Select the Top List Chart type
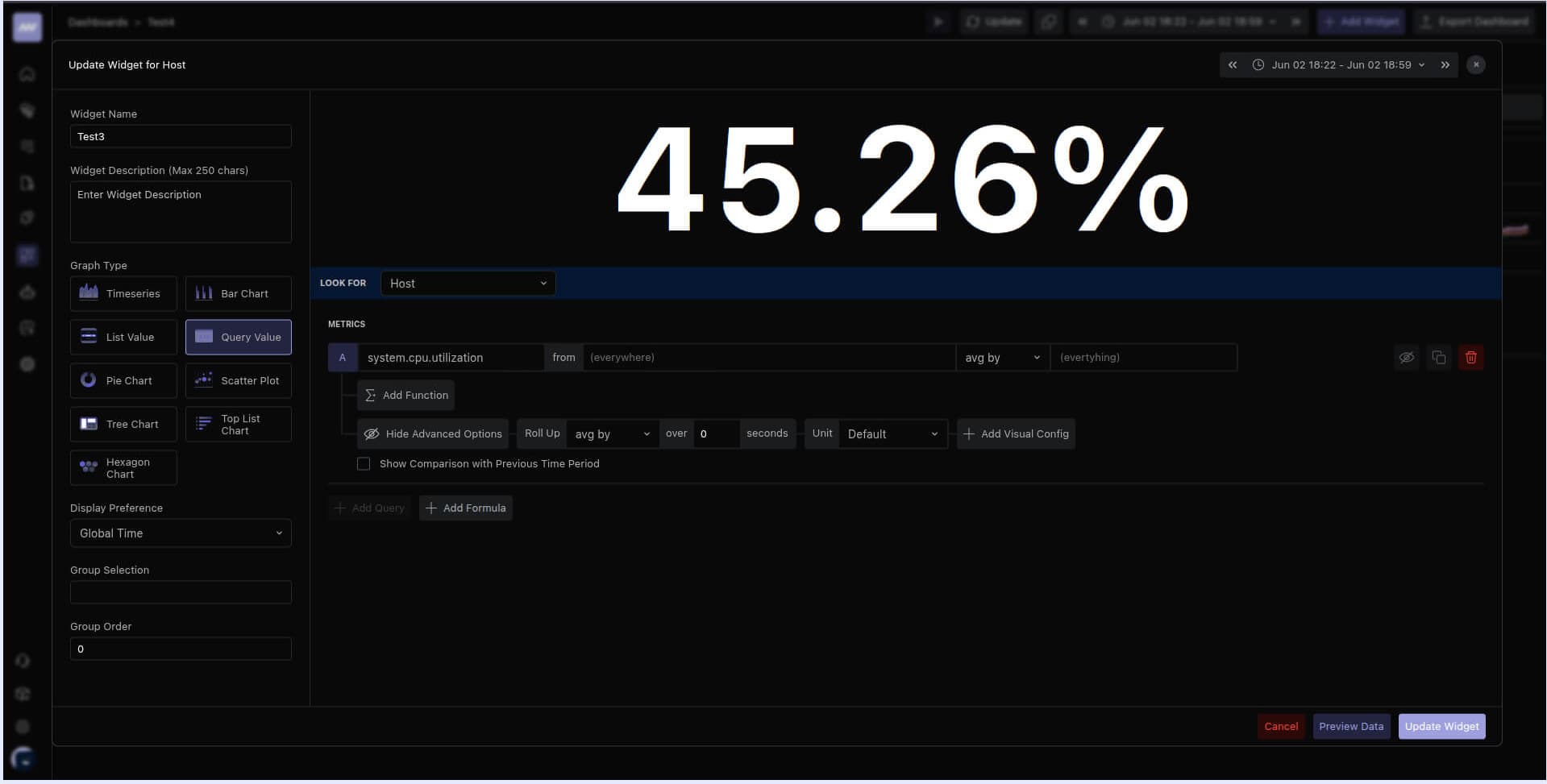This screenshot has height=784, width=1547. [239, 424]
